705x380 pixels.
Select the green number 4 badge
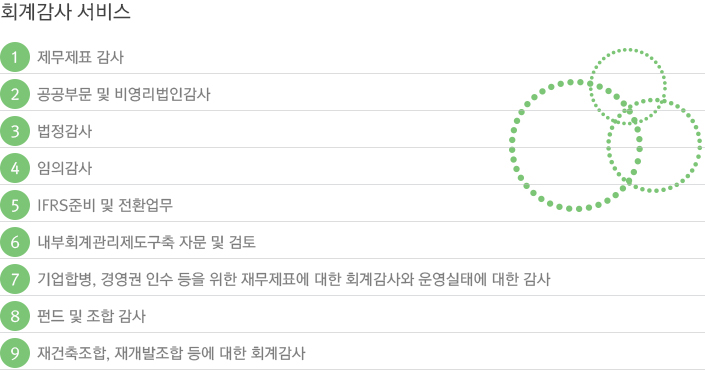coord(15,168)
